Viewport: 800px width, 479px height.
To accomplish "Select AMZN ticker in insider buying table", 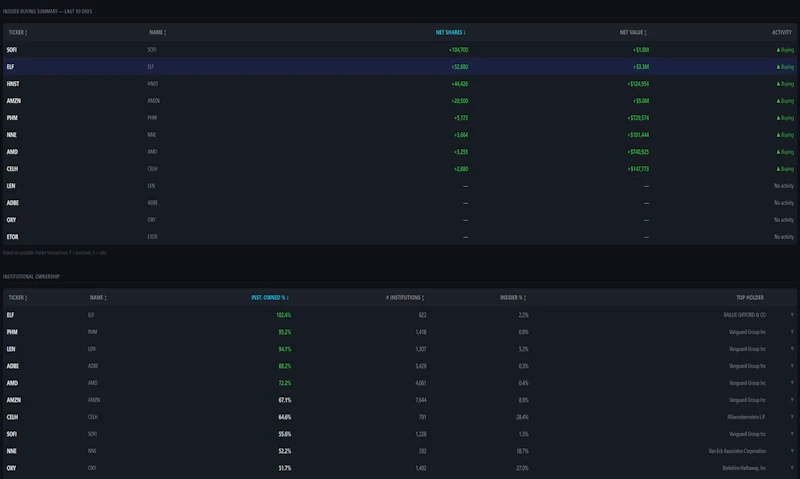I will (14, 100).
